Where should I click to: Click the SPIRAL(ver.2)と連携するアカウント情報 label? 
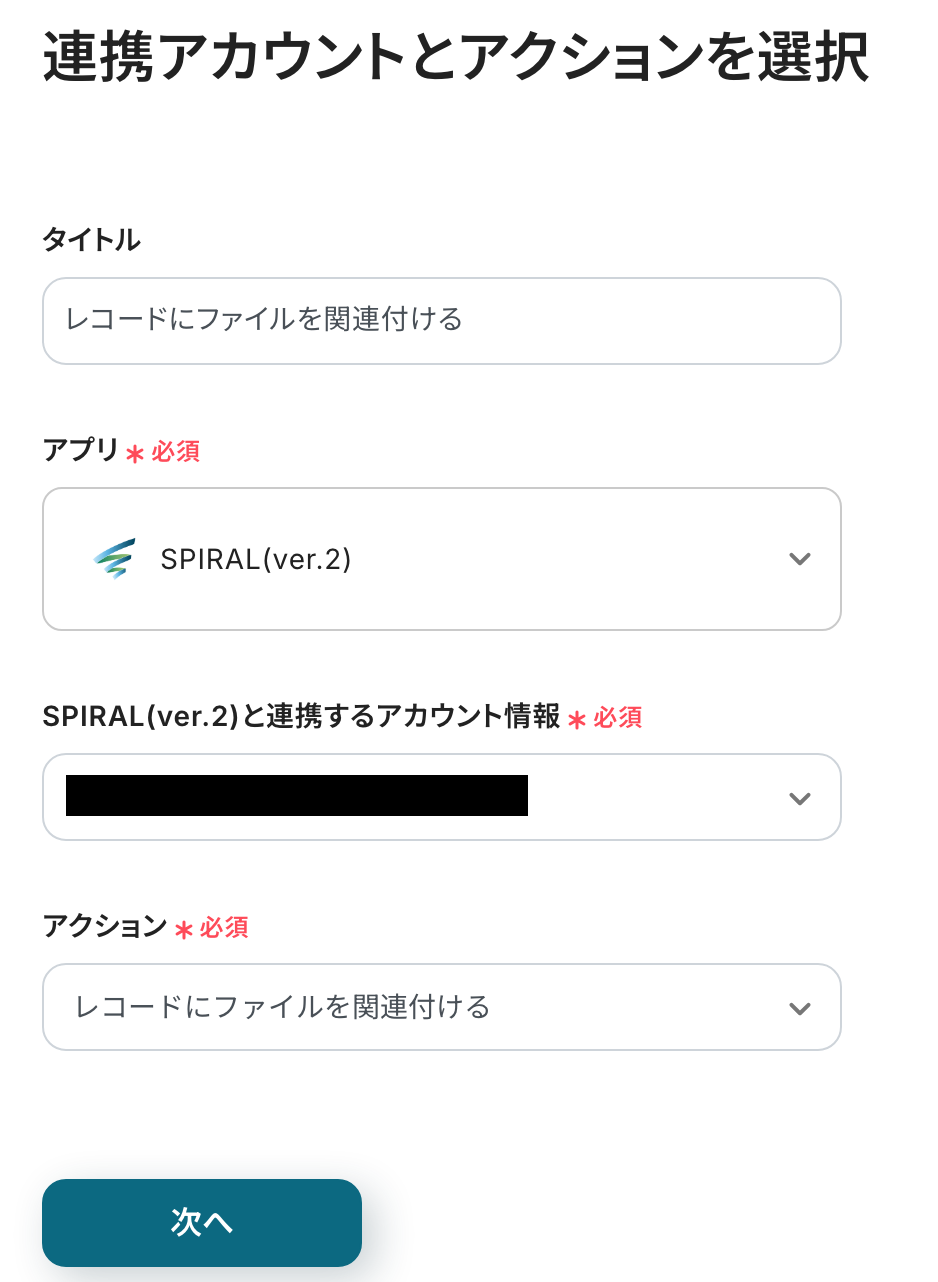[301, 716]
